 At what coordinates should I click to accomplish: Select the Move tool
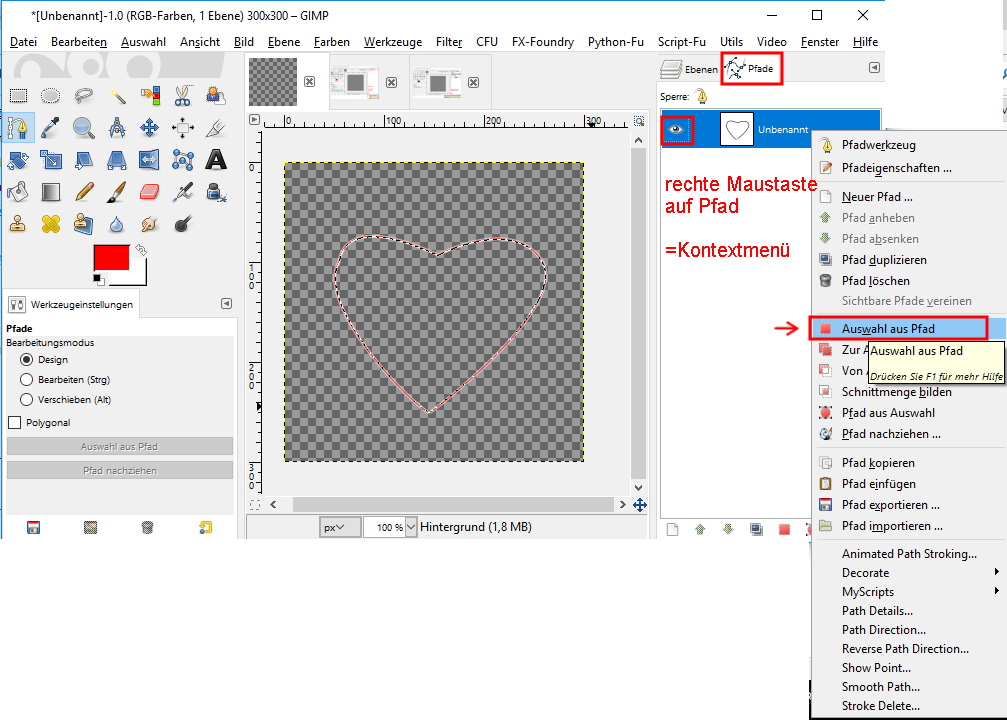150,128
